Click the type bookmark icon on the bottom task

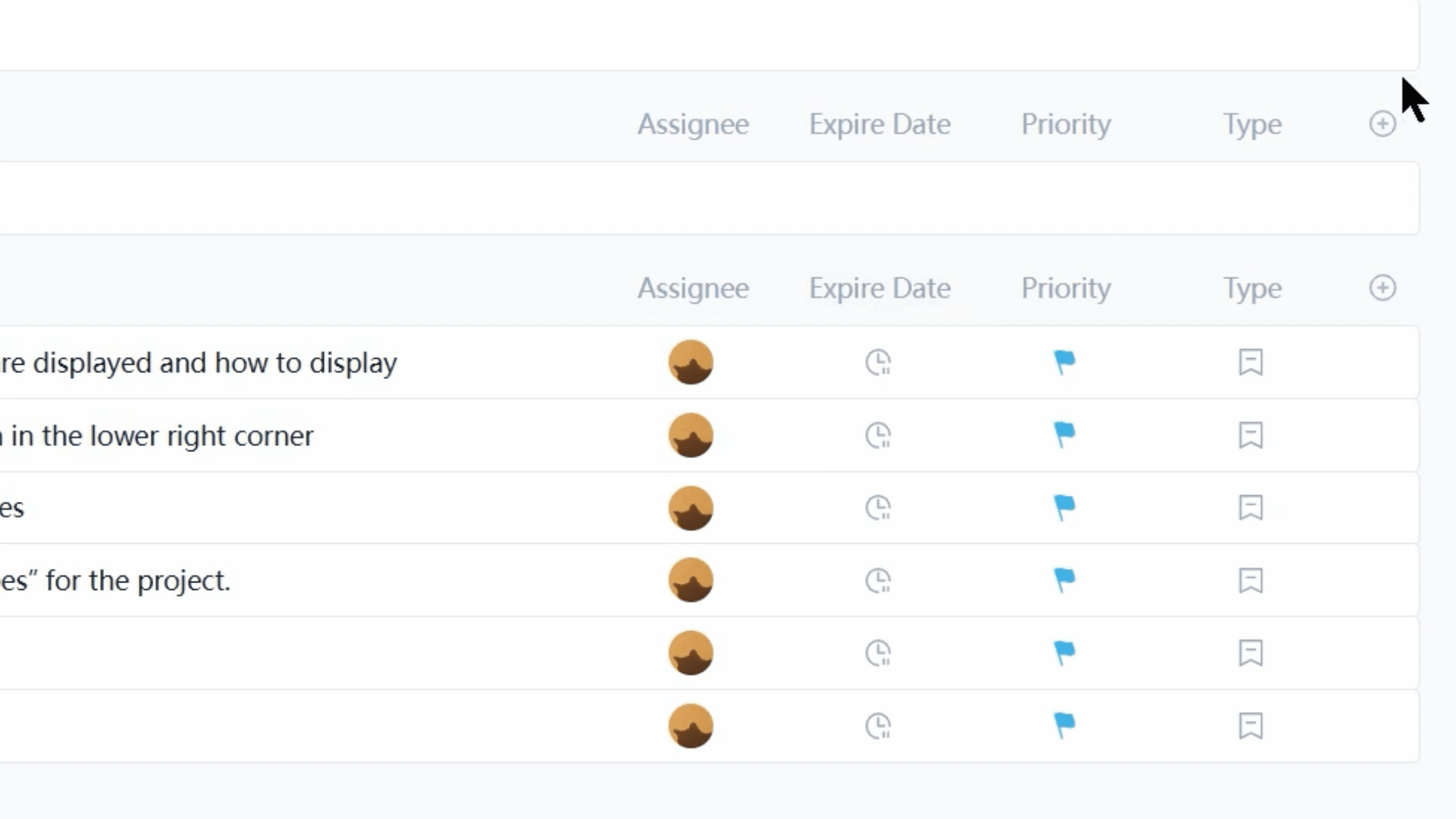1250,726
